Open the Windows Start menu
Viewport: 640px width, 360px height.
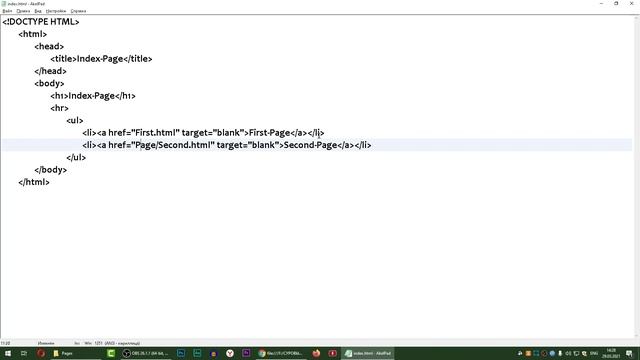coord(8,353)
